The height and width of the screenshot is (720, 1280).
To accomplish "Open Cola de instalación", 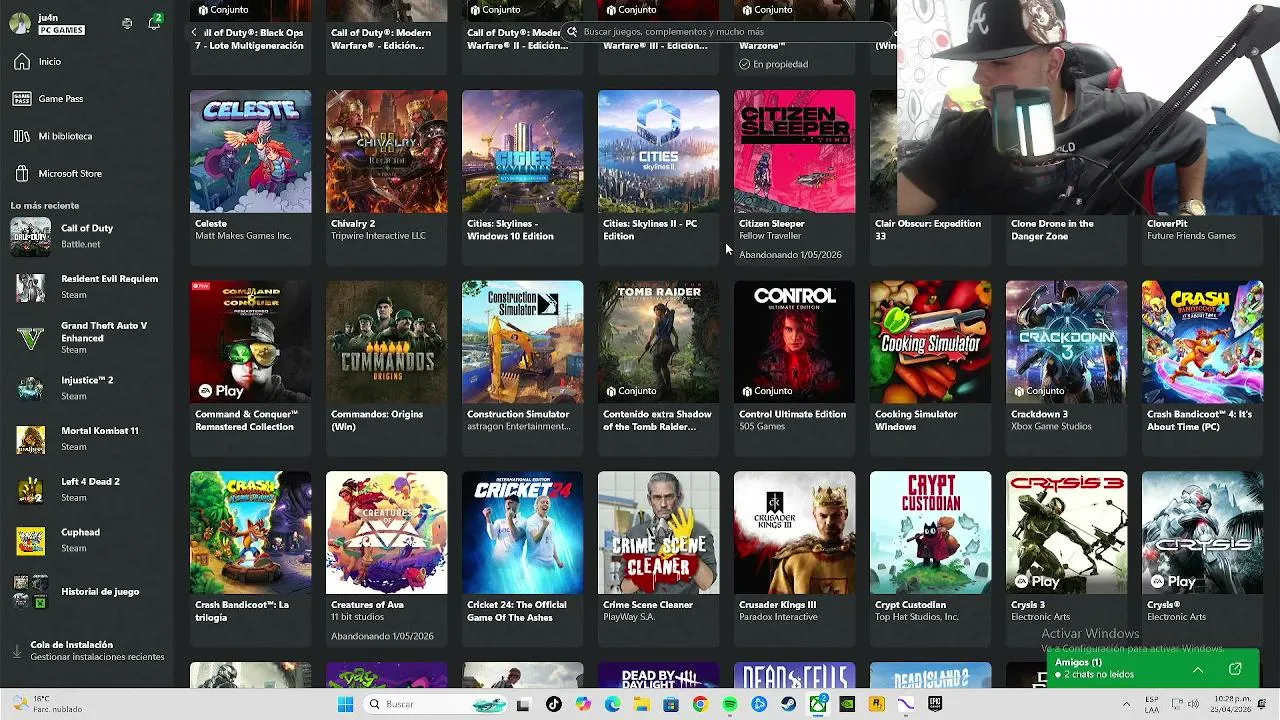I will (86, 651).
